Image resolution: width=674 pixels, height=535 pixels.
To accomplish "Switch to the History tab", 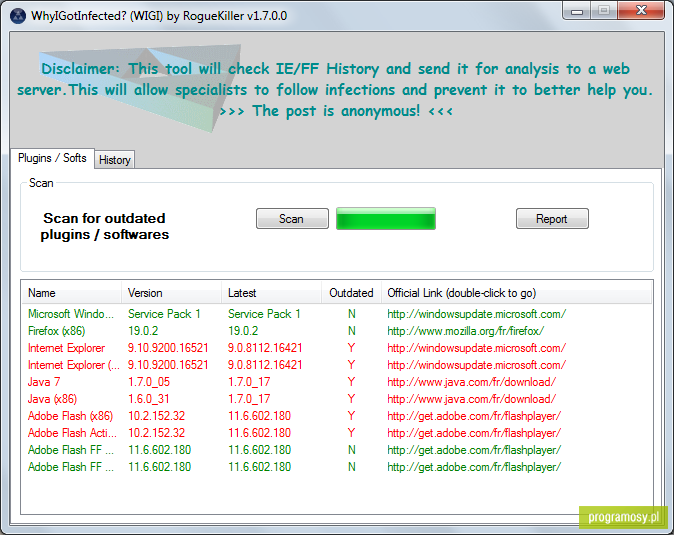I will tap(114, 160).
